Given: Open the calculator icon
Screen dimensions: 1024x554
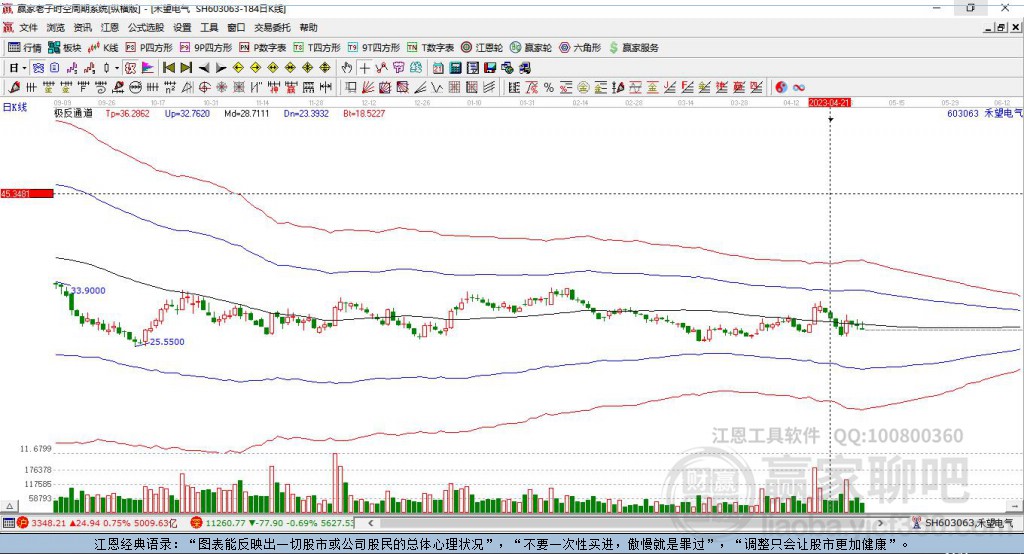Looking at the screenshot, I should (455, 68).
